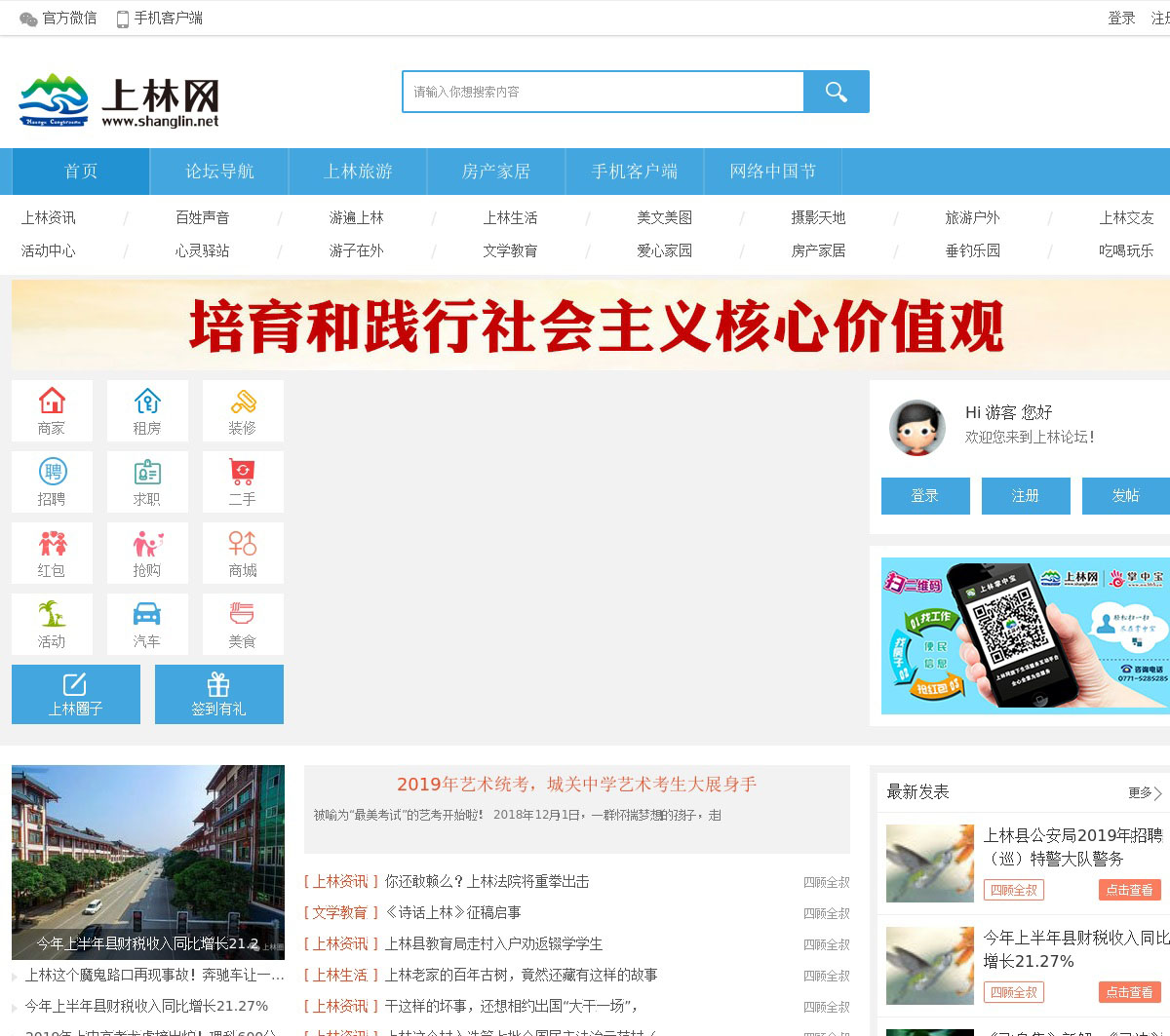Click 官方微信 WeChat icon in top bar
The height and width of the screenshot is (1036, 1170).
pos(29,19)
